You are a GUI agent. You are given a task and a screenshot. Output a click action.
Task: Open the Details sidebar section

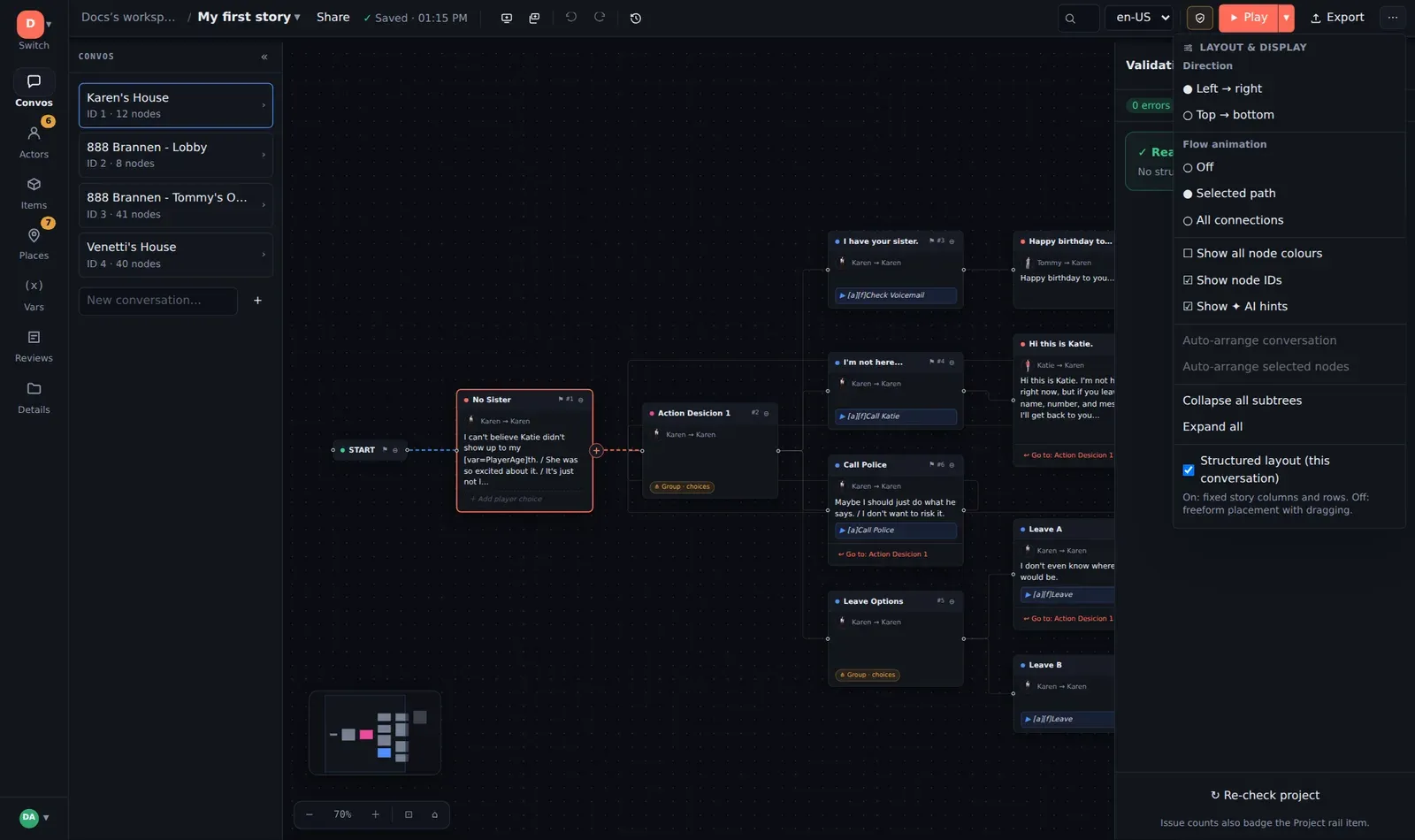34,397
